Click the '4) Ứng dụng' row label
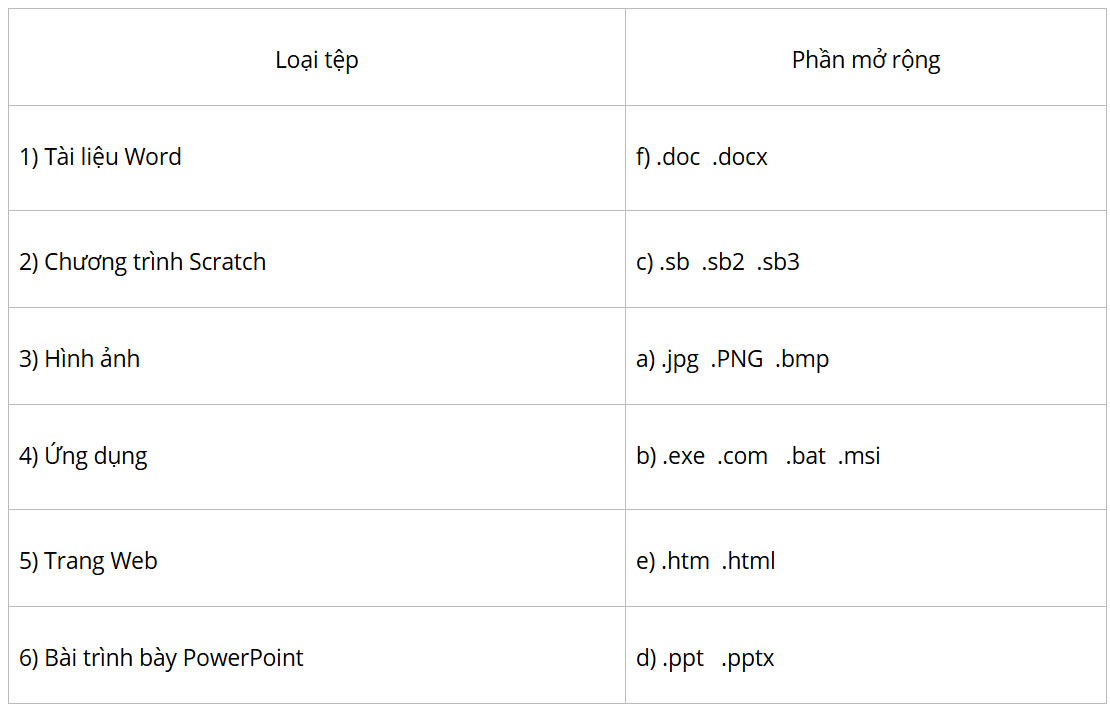 pos(83,455)
